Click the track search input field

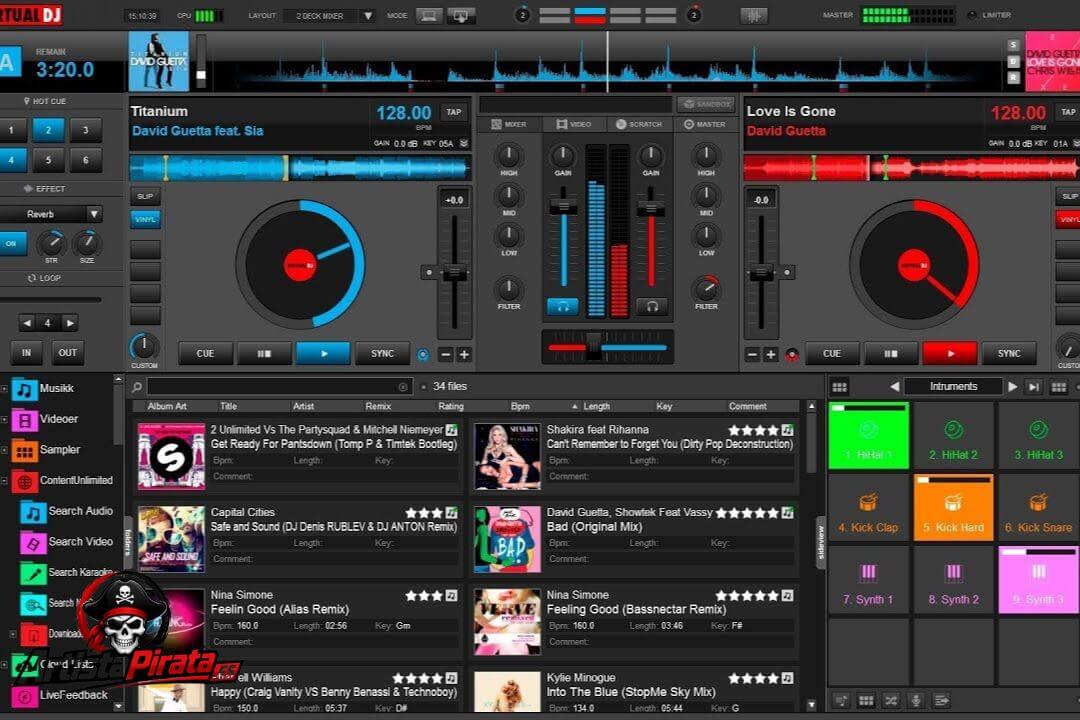click(279, 387)
